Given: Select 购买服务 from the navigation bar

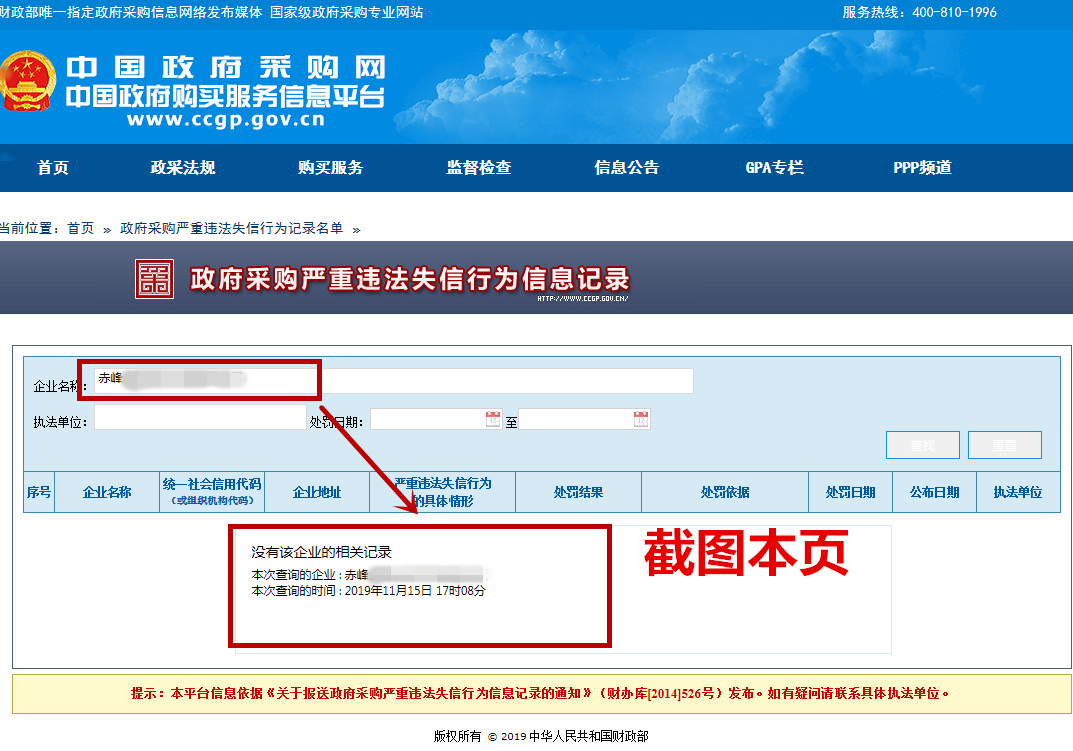Looking at the screenshot, I should pyautogui.click(x=330, y=168).
